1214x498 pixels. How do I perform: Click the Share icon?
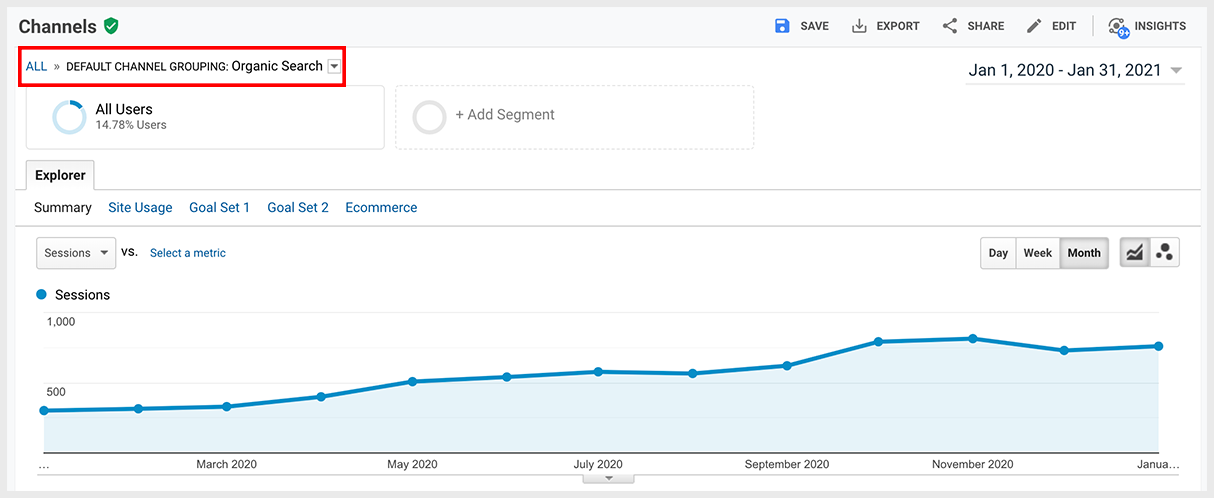click(x=950, y=26)
